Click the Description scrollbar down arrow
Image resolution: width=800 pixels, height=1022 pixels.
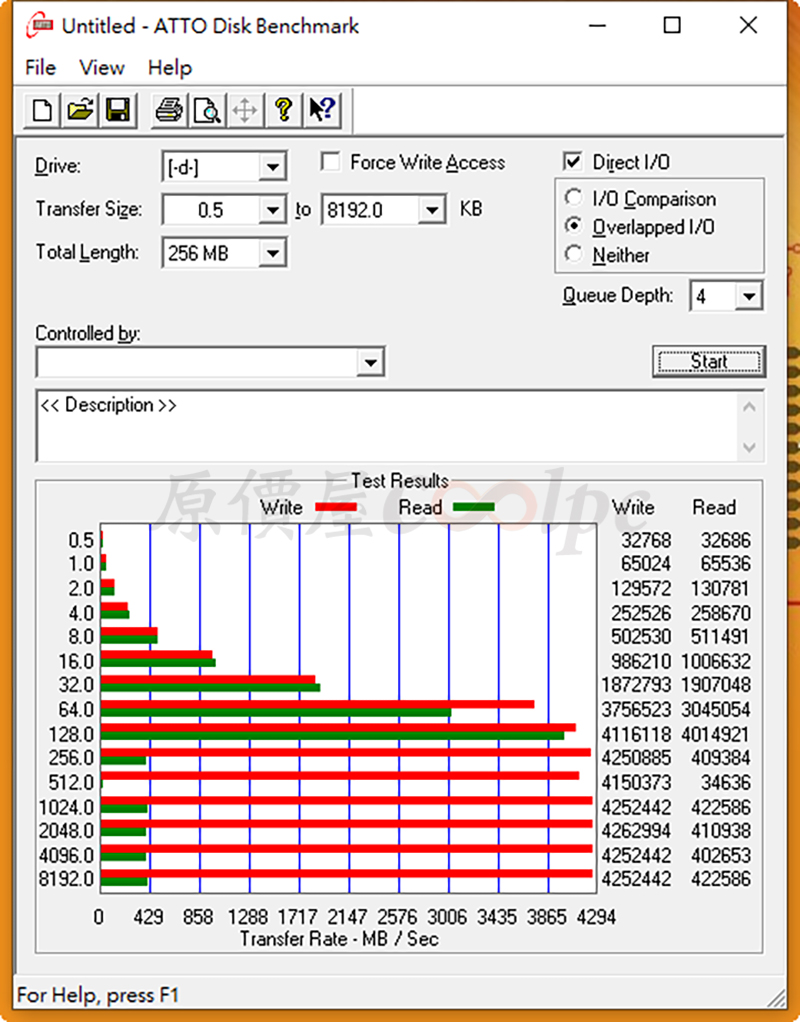750,447
